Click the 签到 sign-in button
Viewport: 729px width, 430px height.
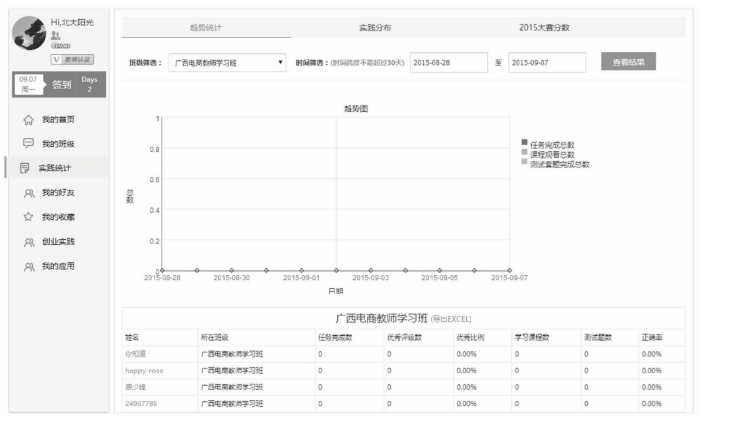61,85
